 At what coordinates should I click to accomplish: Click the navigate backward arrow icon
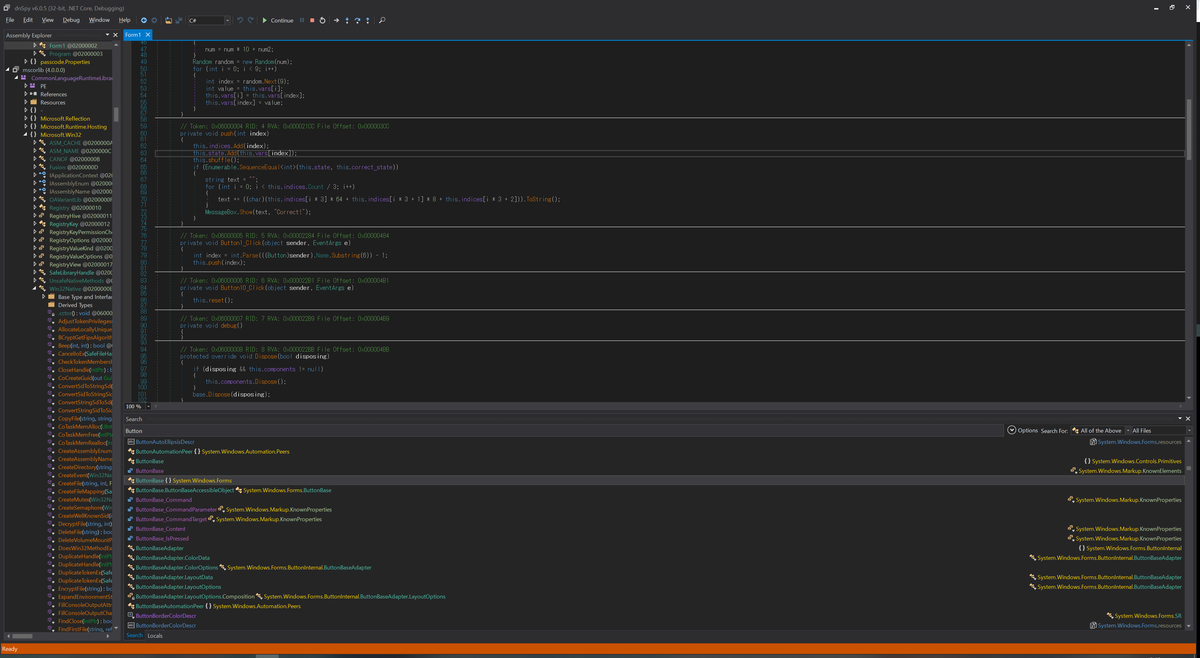144,20
